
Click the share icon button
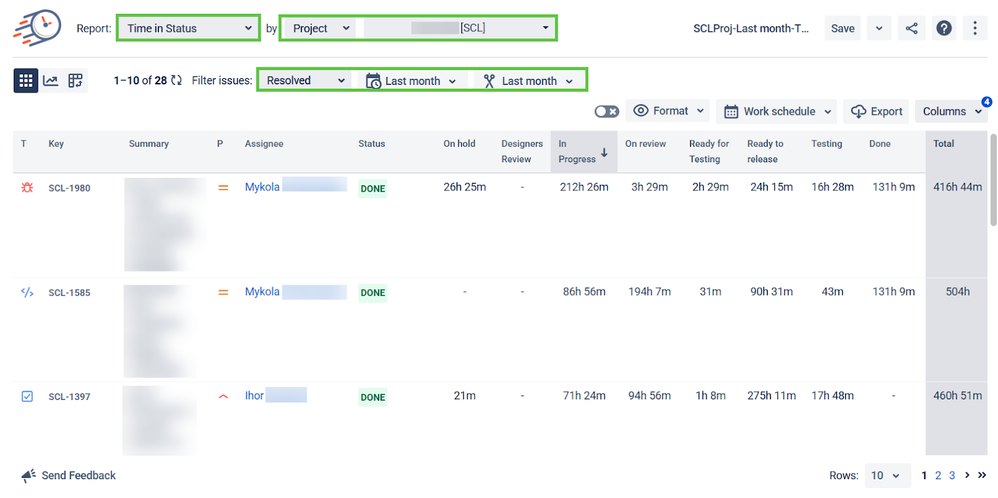pos(911,28)
